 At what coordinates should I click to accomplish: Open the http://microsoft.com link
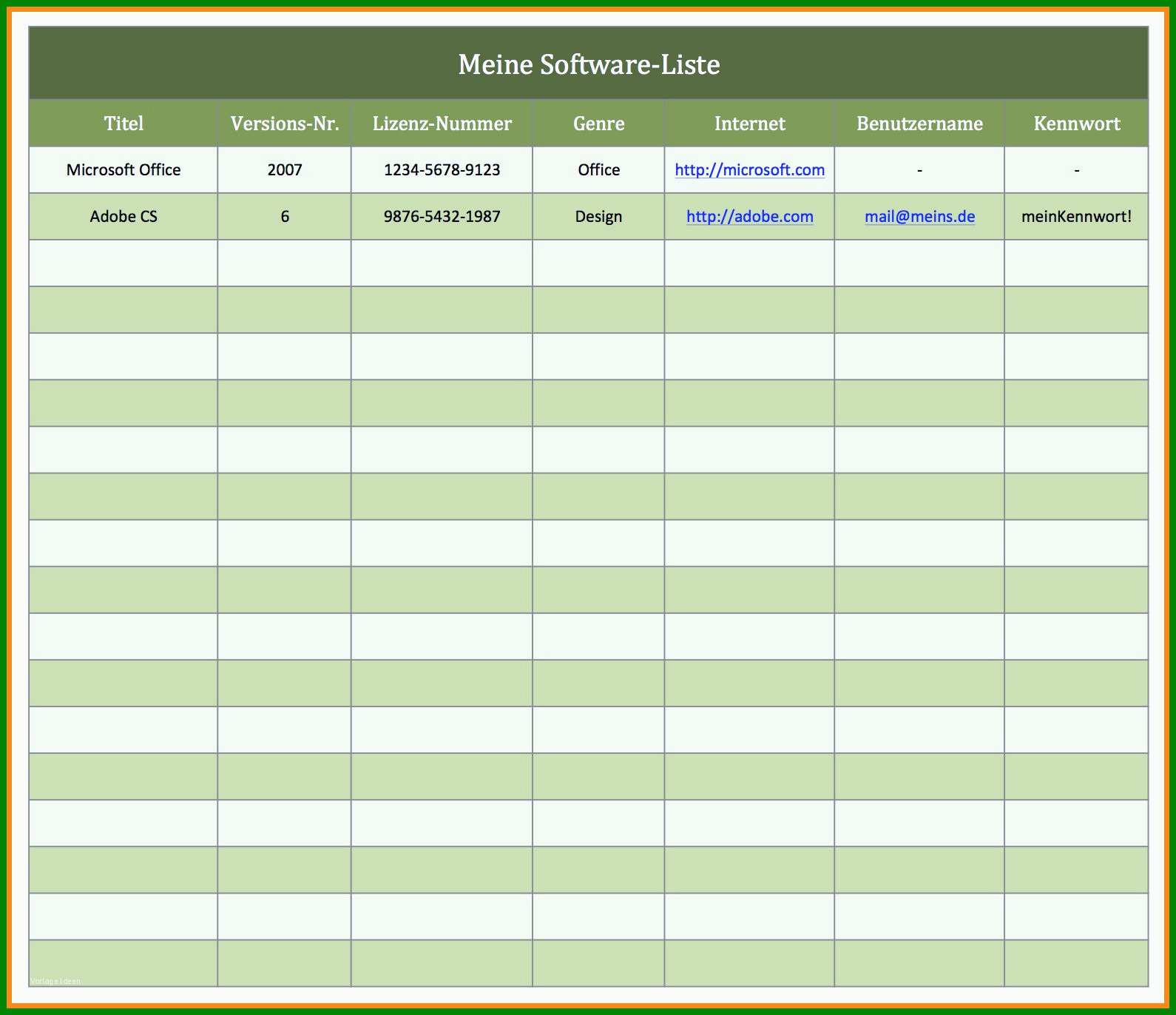749,170
